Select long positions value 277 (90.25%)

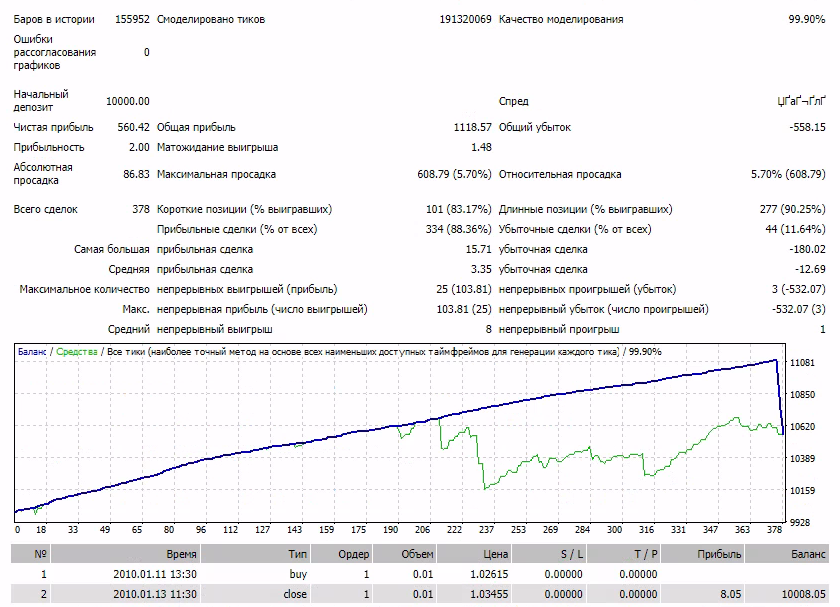[792, 209]
